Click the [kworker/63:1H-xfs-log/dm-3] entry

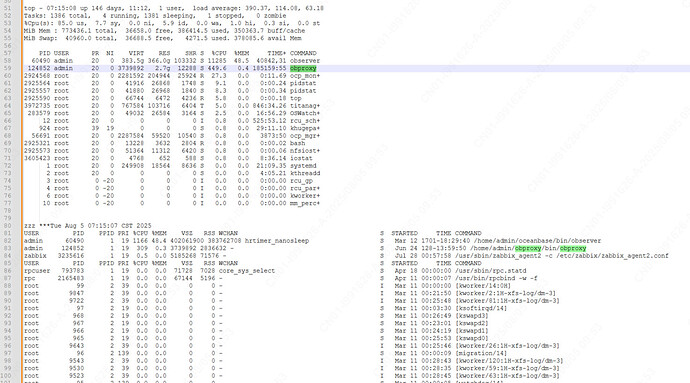tap(507, 376)
